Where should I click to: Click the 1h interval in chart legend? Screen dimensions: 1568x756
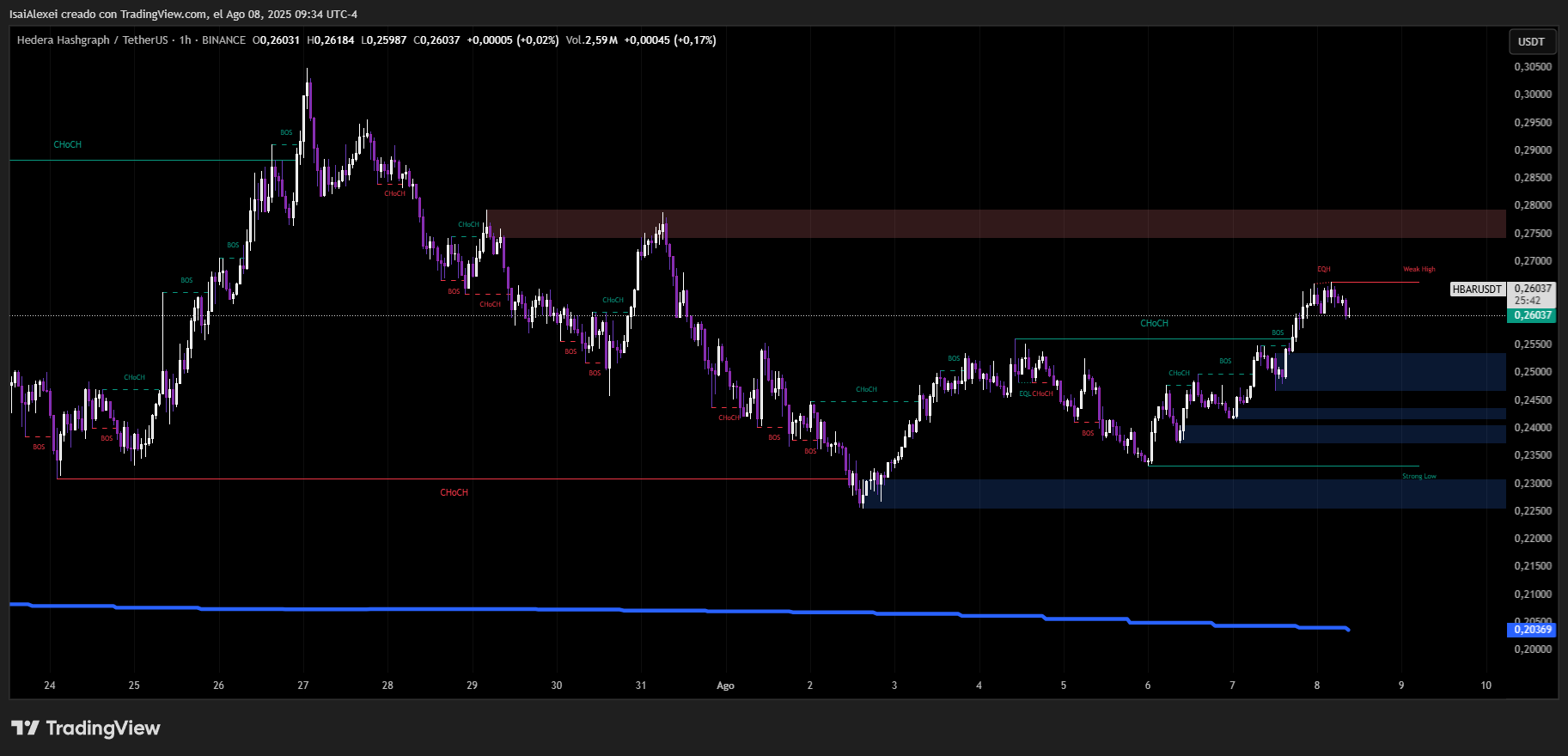pyautogui.click(x=185, y=40)
